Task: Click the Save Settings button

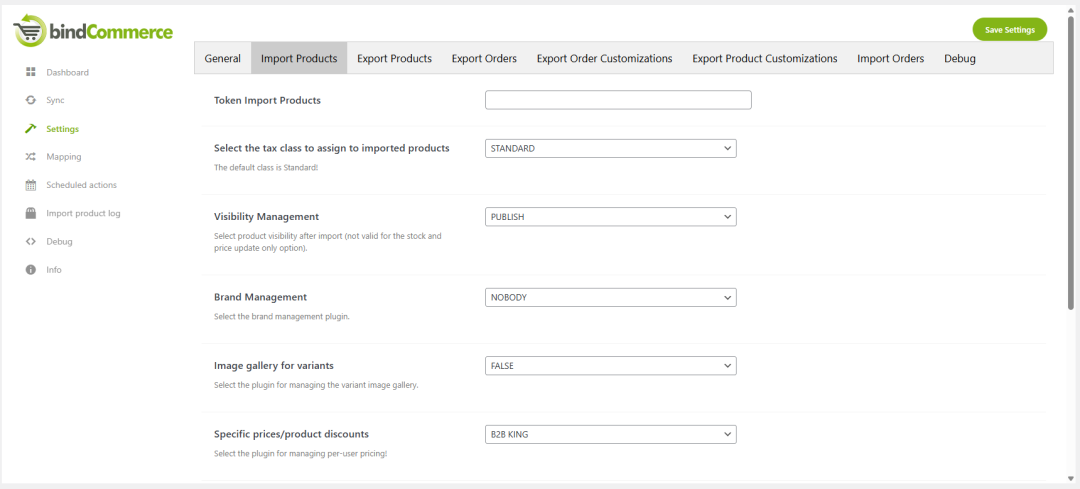Action: coord(1010,30)
